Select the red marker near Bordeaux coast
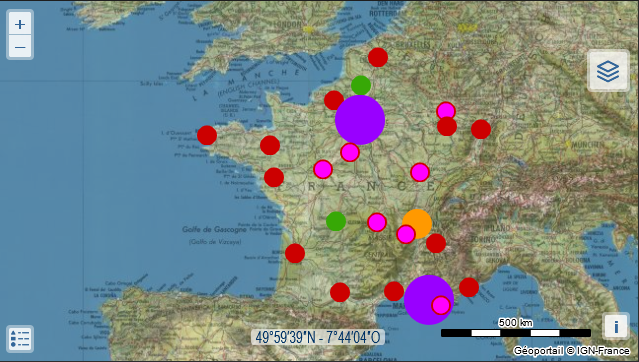Viewport: 639px width, 362px height. click(295, 253)
